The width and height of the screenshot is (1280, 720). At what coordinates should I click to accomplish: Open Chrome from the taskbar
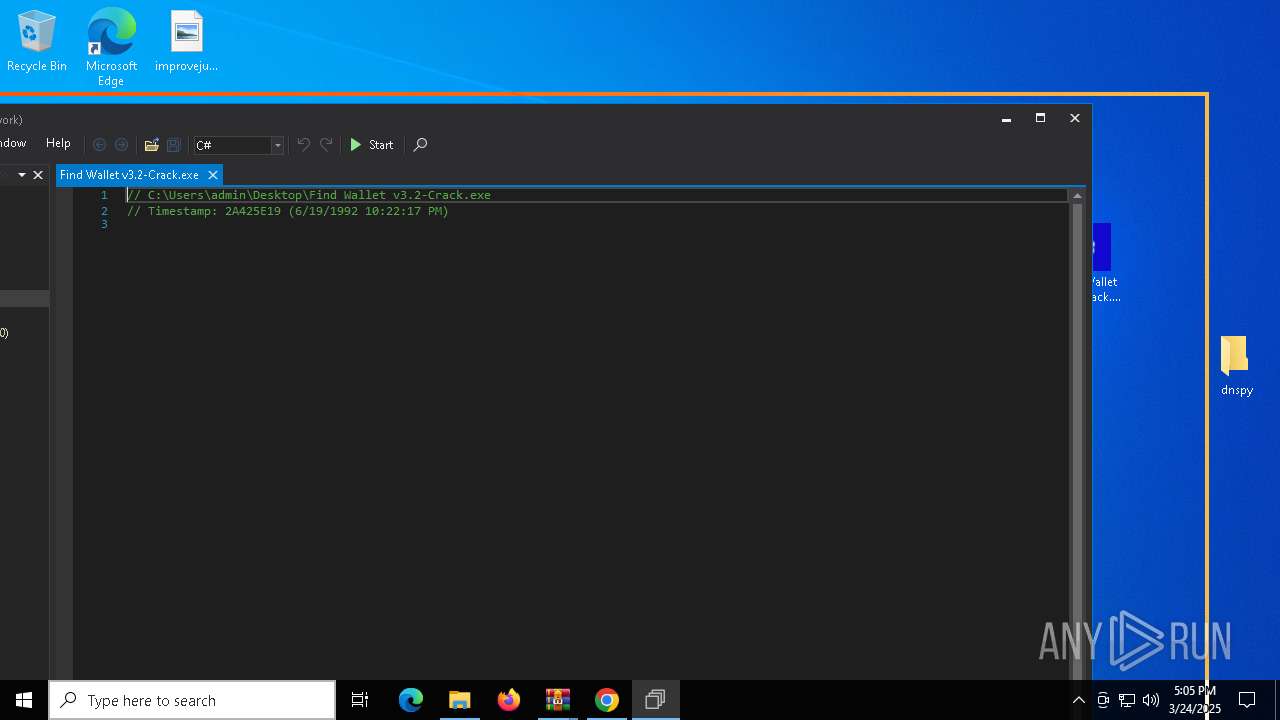tap(607, 700)
